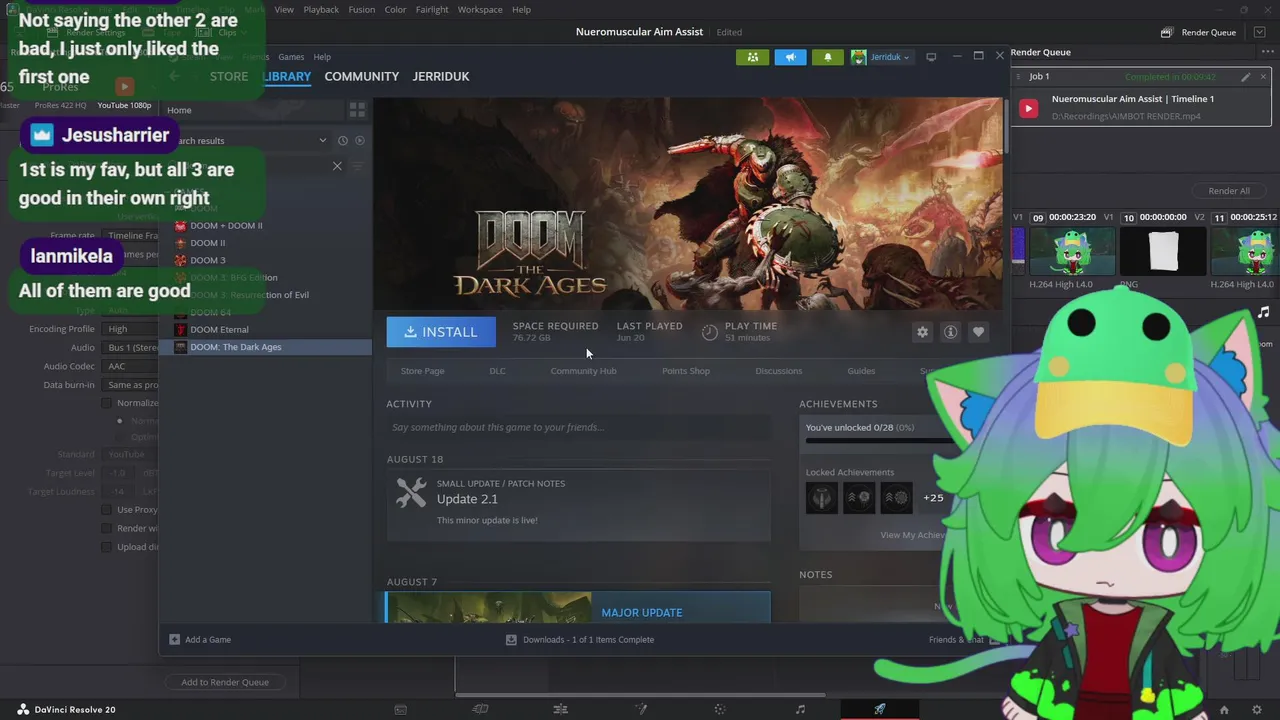Switch to Steam COMMUNITY tab
This screenshot has height=720, width=1280.
(361, 76)
